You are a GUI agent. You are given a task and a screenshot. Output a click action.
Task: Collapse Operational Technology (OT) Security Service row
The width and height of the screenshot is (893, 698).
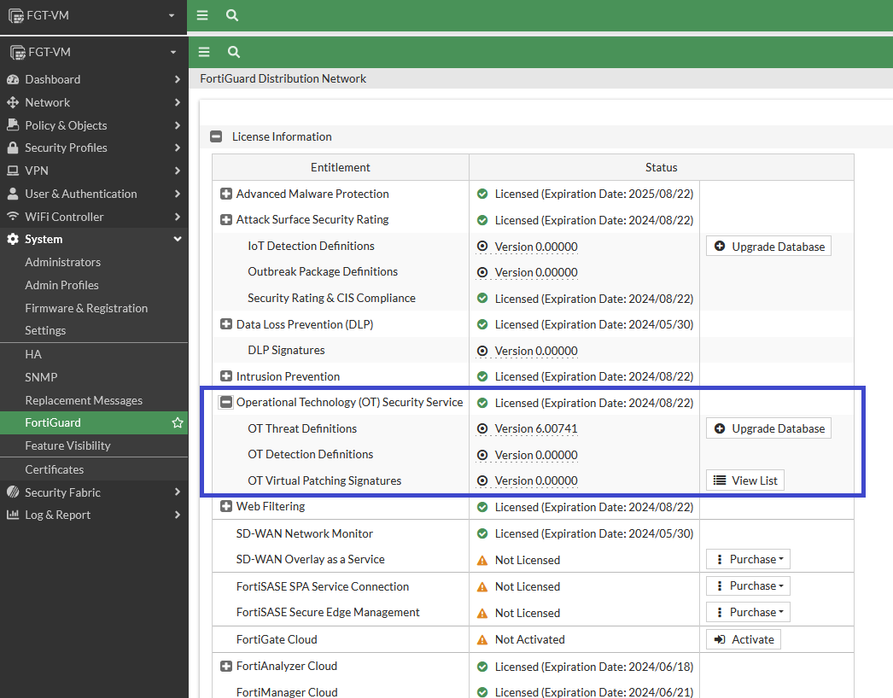(x=226, y=402)
